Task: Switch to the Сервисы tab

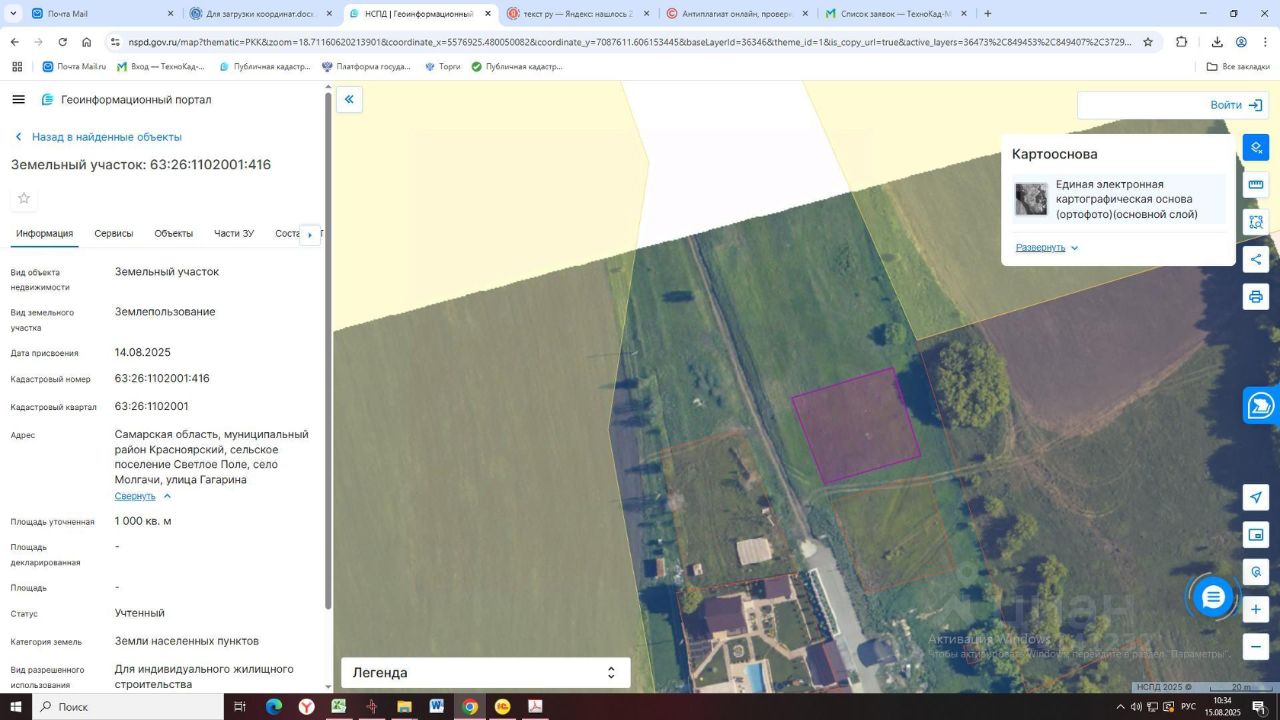Action: click(x=114, y=234)
